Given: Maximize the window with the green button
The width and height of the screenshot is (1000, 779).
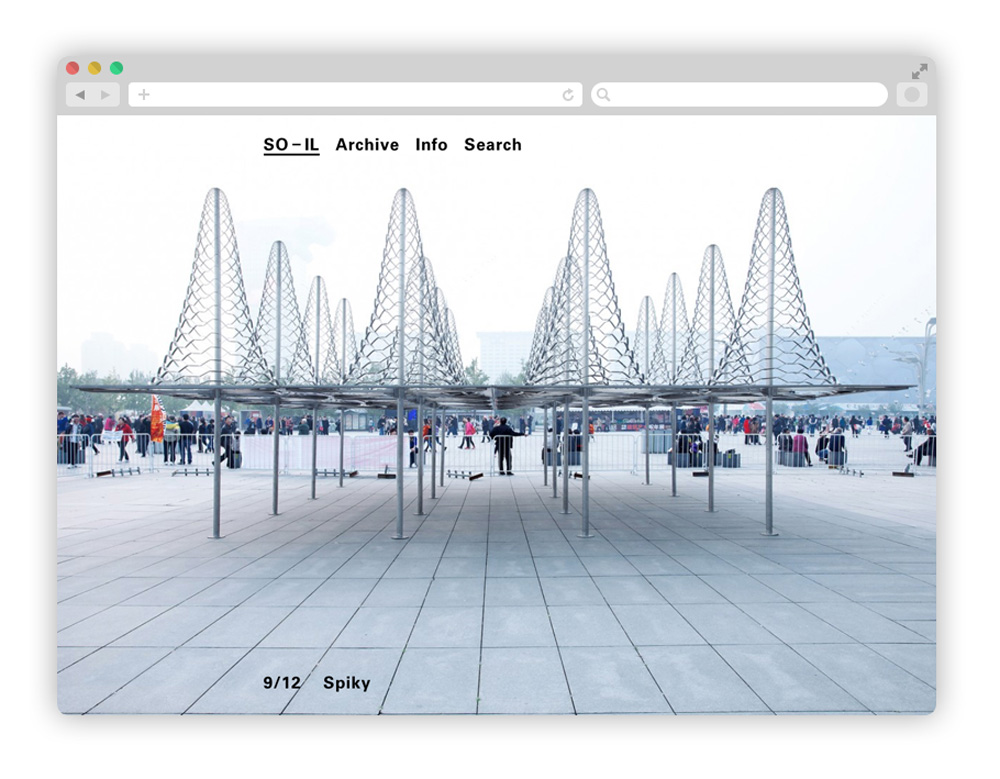Looking at the screenshot, I should click(x=116, y=68).
